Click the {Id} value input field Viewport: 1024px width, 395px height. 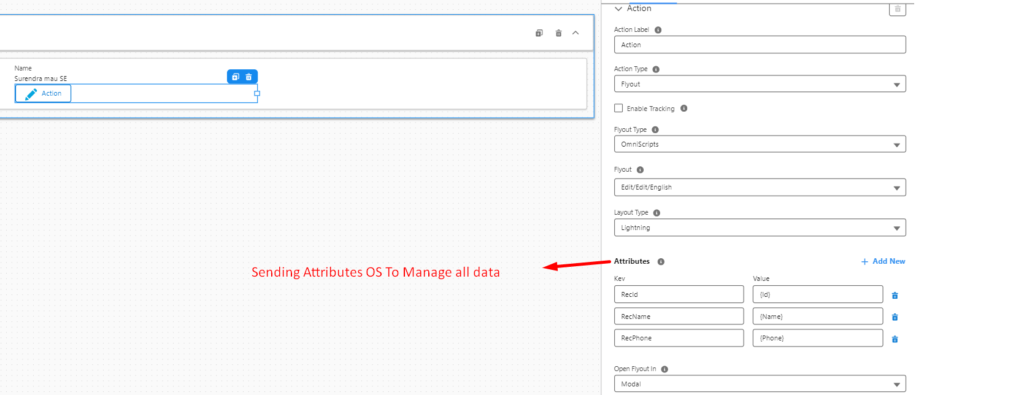pos(818,294)
